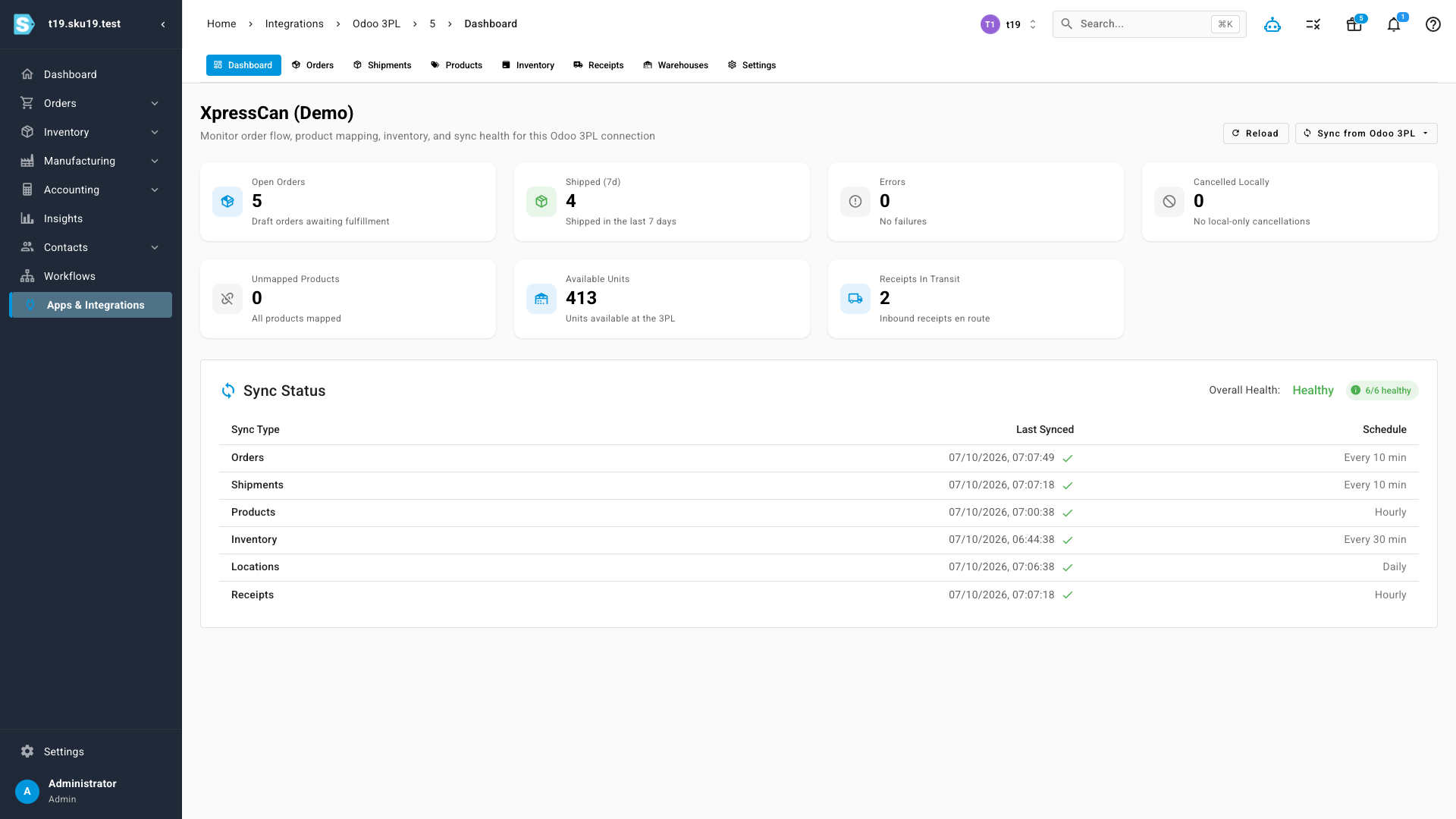1456x819 pixels.
Task: Switch to the Inventory tab
Action: point(528,65)
